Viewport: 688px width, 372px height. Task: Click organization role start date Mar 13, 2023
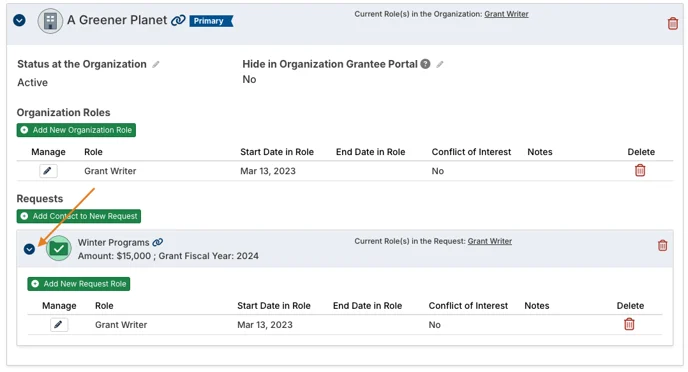(x=268, y=171)
